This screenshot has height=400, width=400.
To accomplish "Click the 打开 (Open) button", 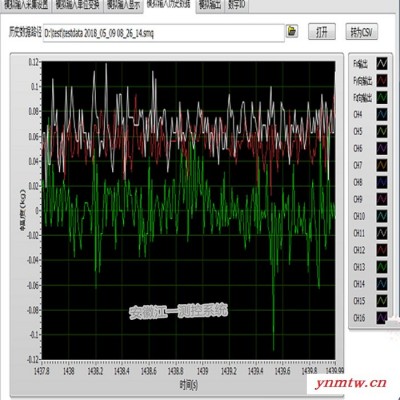I will (x=322, y=32).
